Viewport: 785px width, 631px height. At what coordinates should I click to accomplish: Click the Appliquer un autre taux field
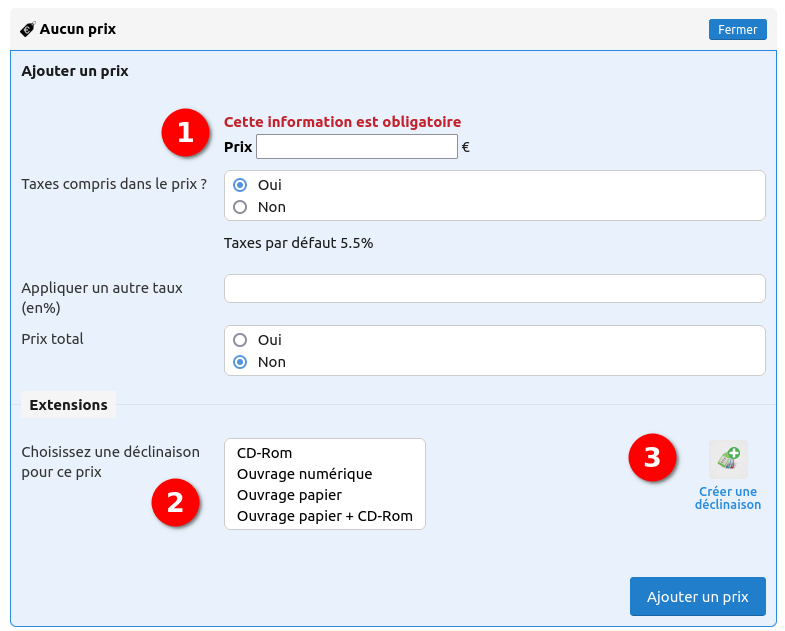(x=494, y=289)
